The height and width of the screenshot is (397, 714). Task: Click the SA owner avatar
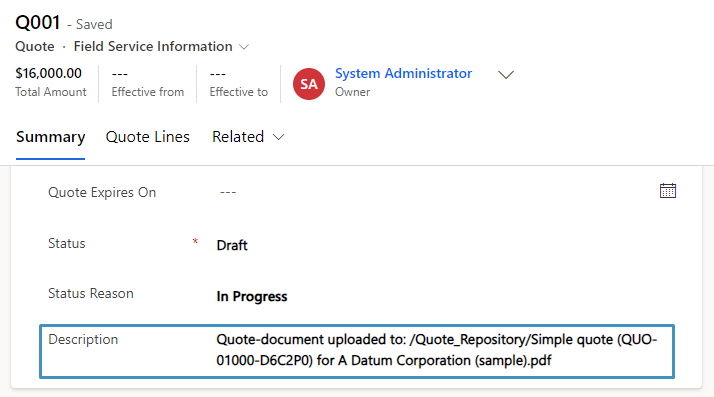point(309,84)
